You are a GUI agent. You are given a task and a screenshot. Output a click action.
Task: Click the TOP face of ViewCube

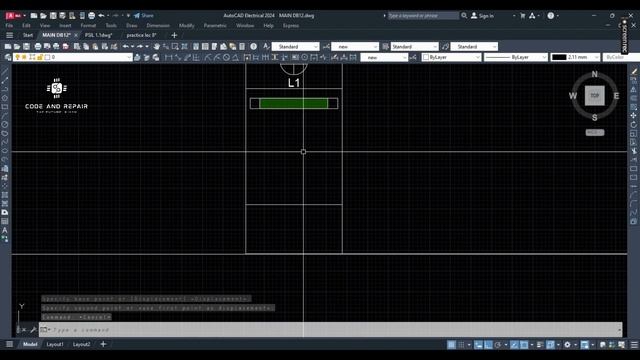pyautogui.click(x=594, y=96)
